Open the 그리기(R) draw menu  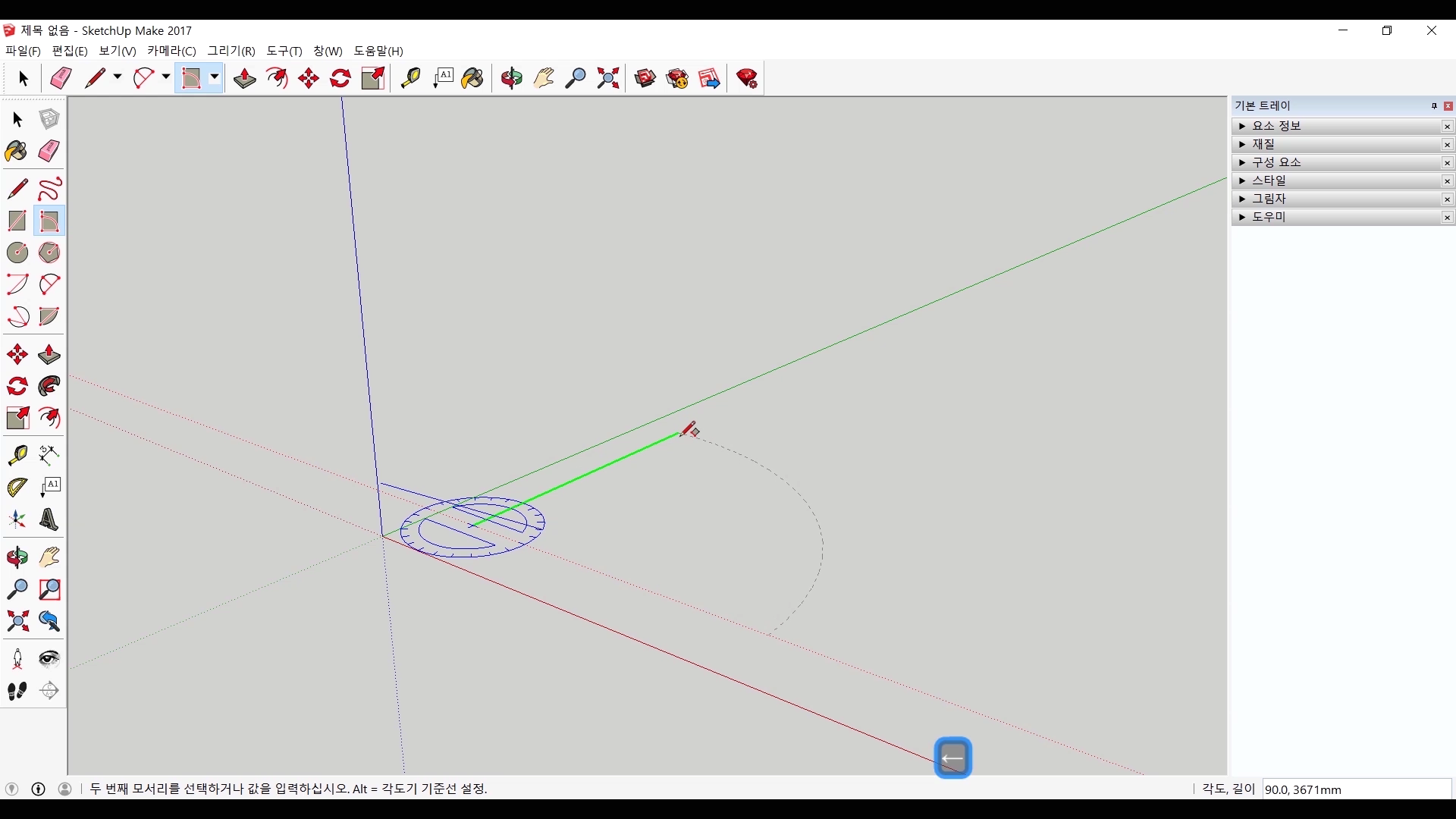[x=231, y=51]
